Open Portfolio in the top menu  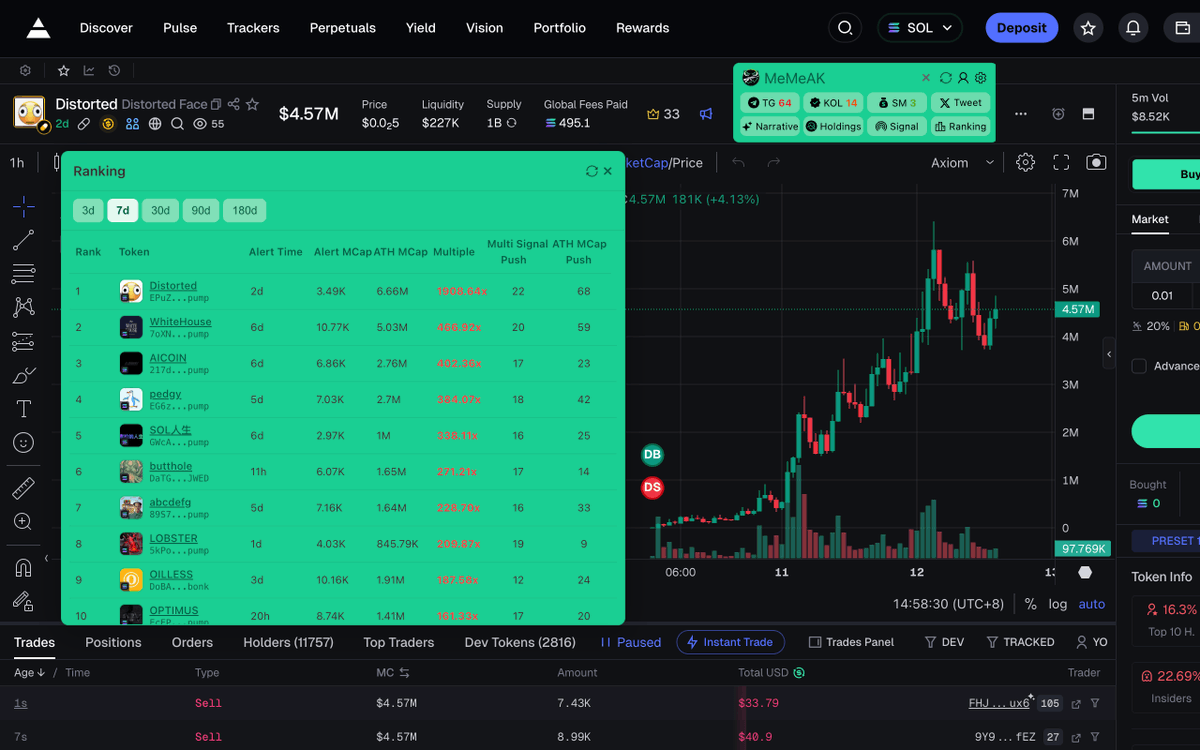coord(560,28)
